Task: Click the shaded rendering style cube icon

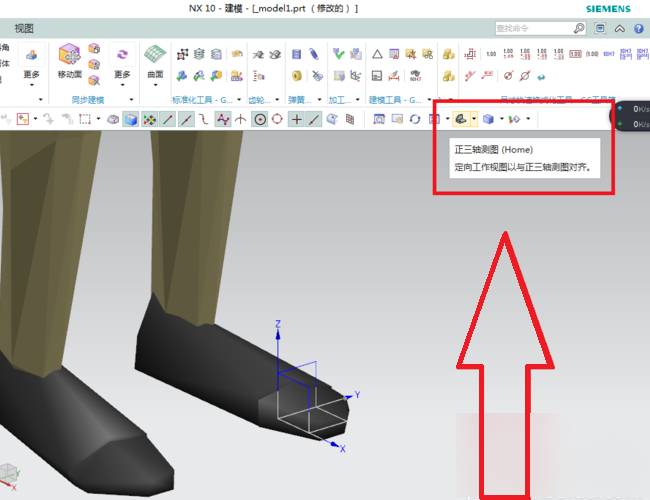Action: click(489, 119)
